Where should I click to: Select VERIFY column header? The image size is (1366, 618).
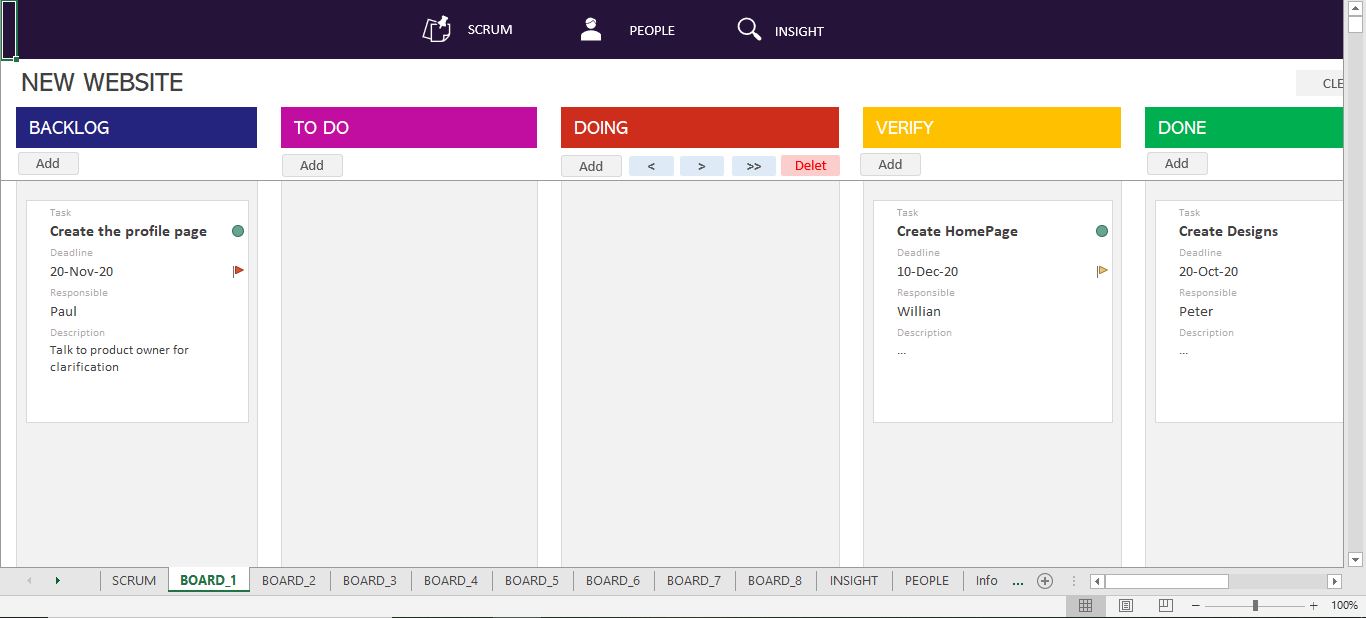[992, 128]
